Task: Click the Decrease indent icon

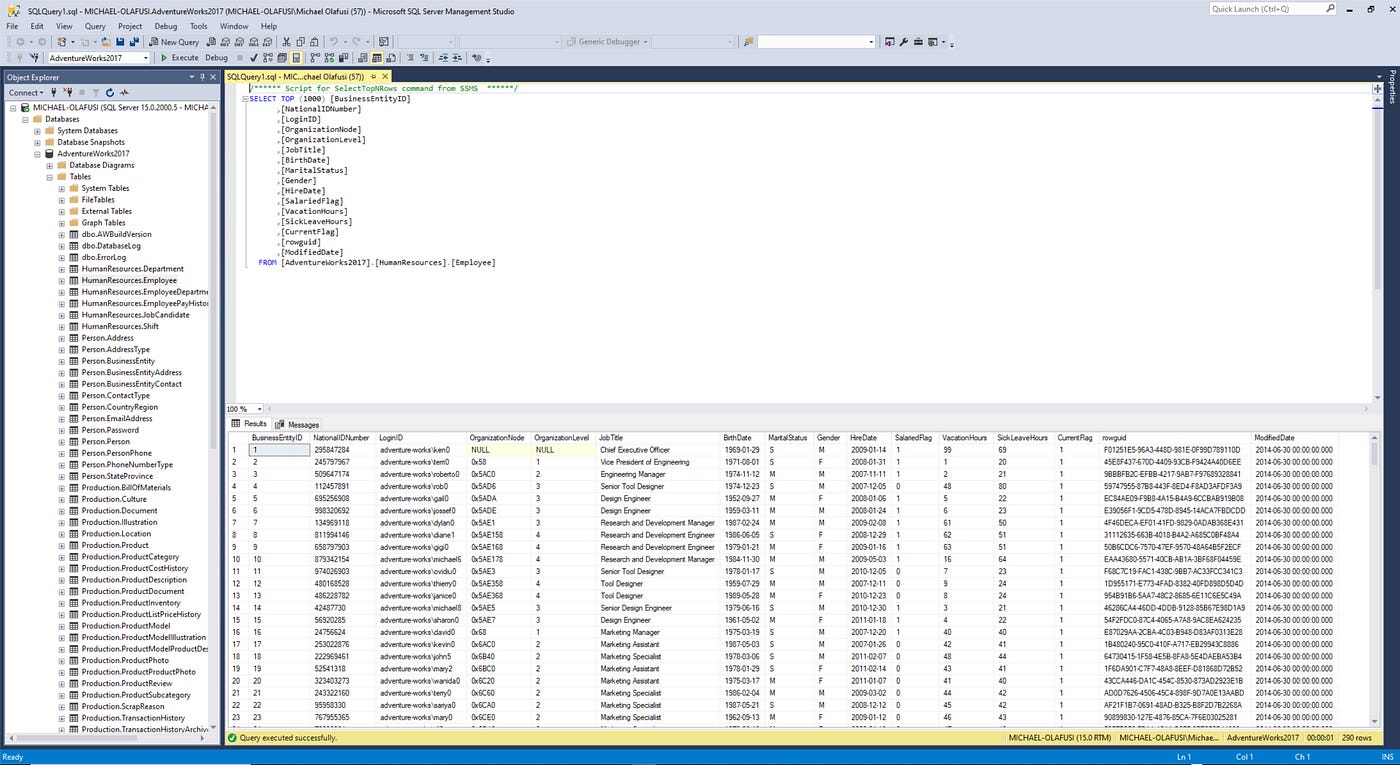Action: [x=443, y=58]
